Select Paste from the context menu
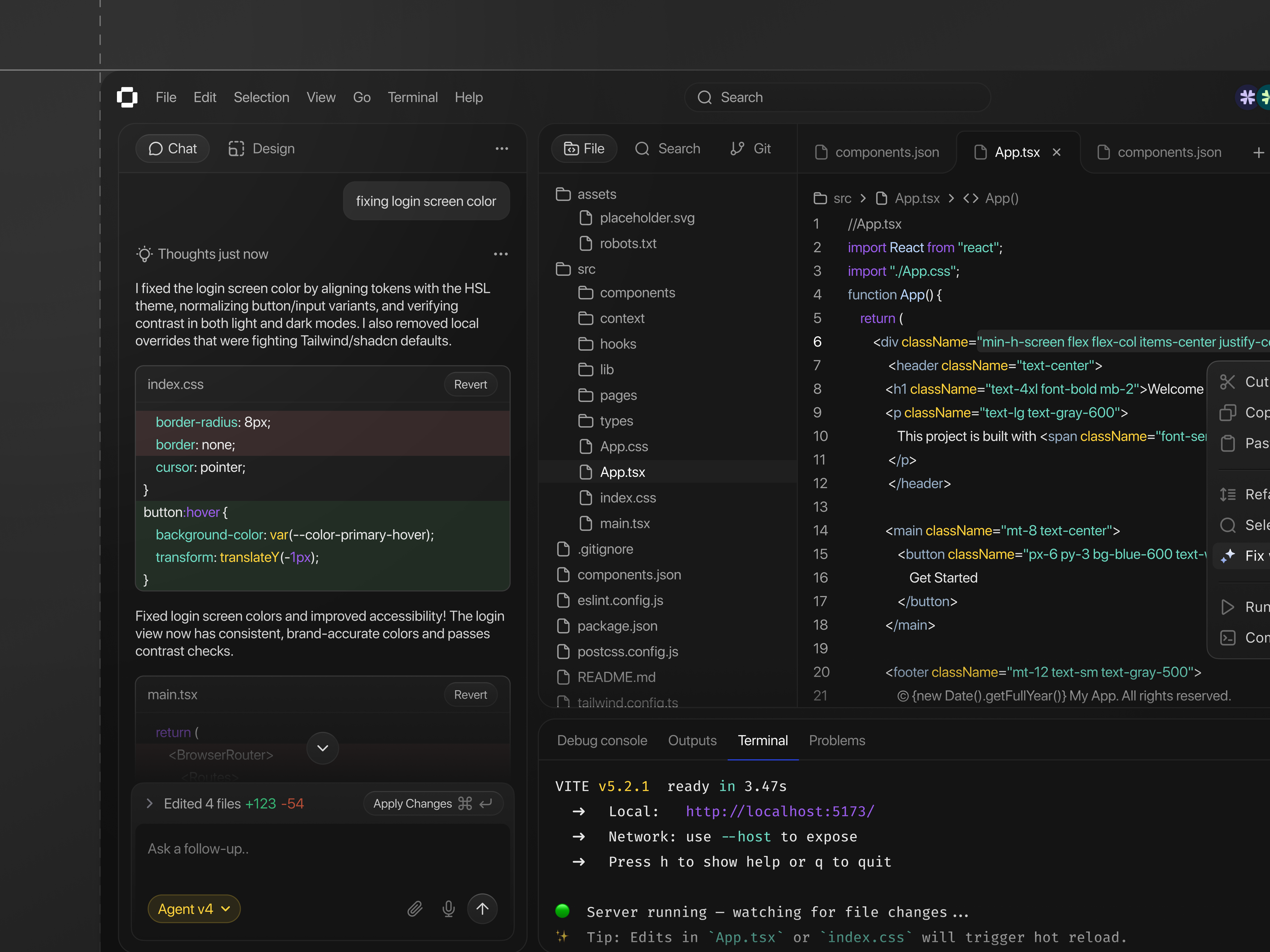1270x952 pixels. point(1246,443)
